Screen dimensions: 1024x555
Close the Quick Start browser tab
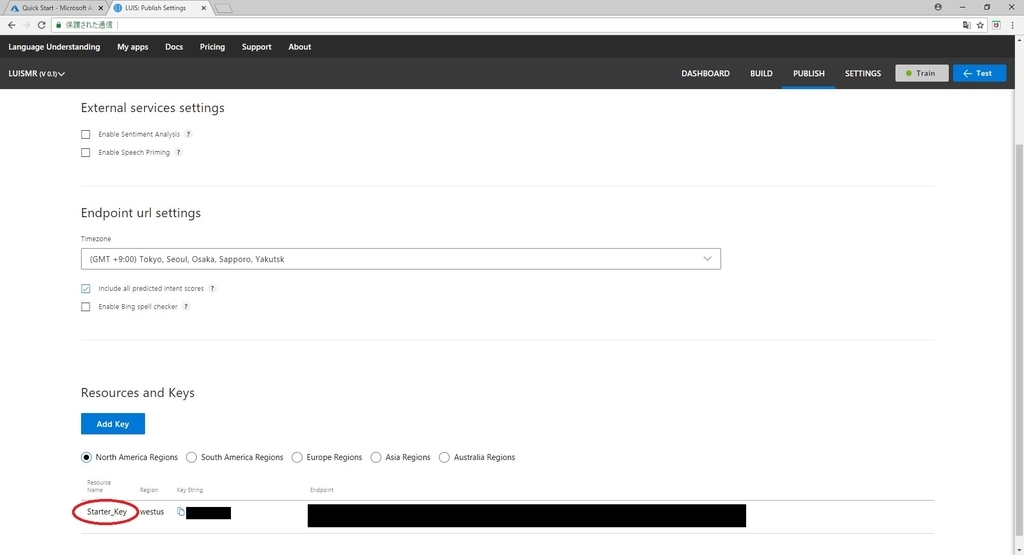(101, 8)
